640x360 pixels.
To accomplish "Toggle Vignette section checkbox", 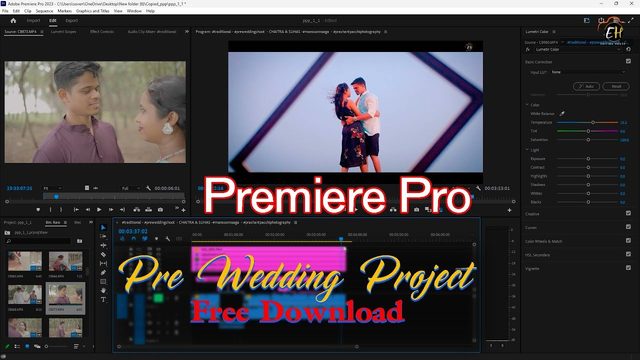I will (x=628, y=268).
